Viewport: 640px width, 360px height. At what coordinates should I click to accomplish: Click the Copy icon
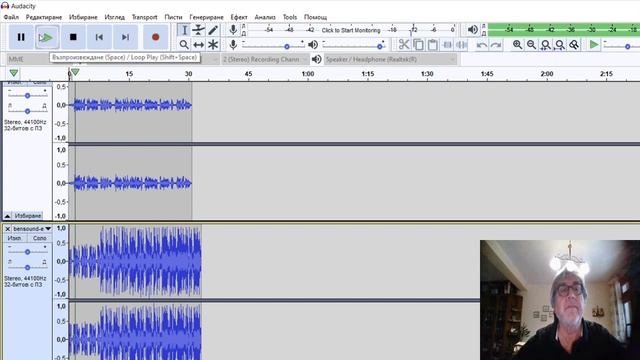(x=418, y=44)
